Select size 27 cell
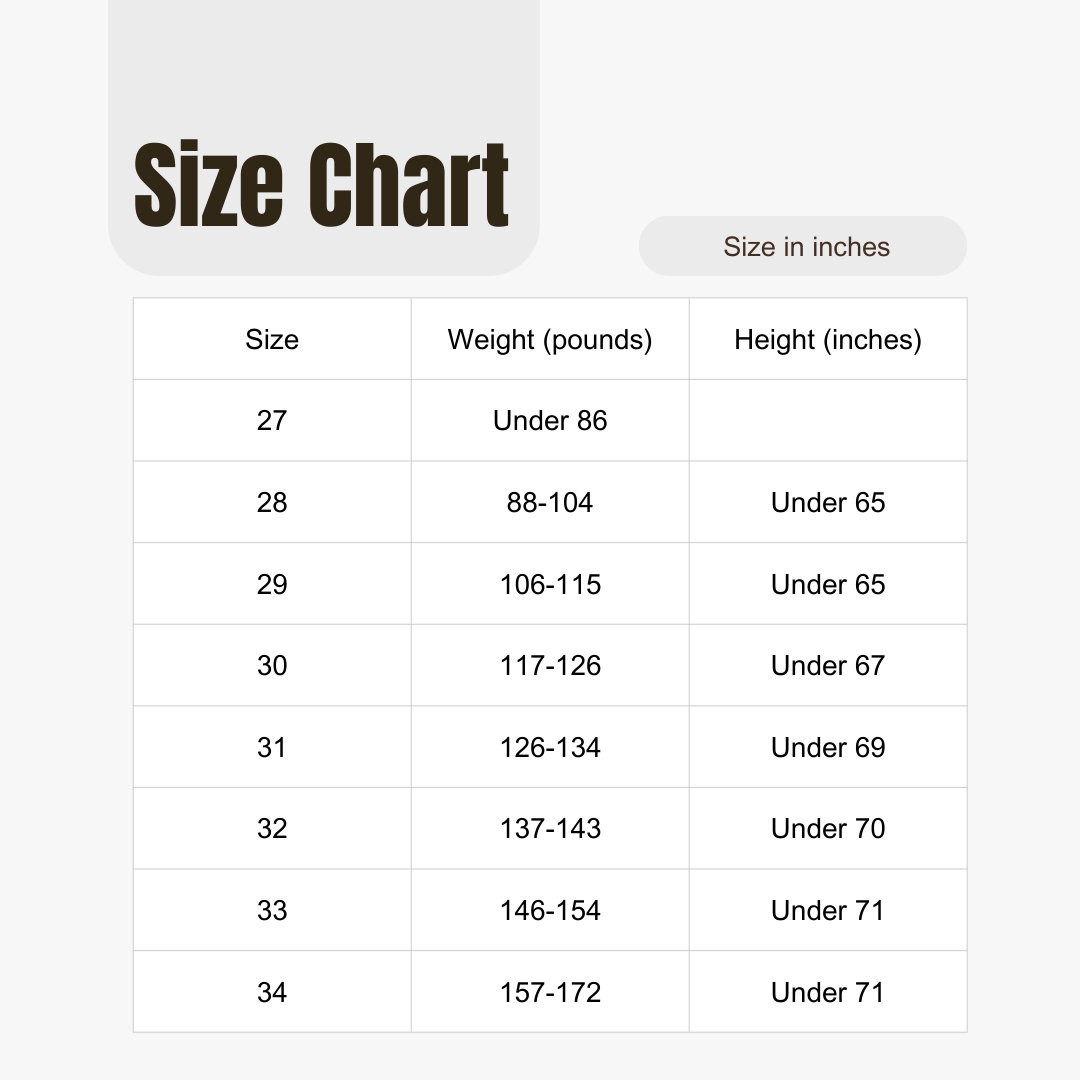Viewport: 1080px width, 1080px height. click(272, 420)
